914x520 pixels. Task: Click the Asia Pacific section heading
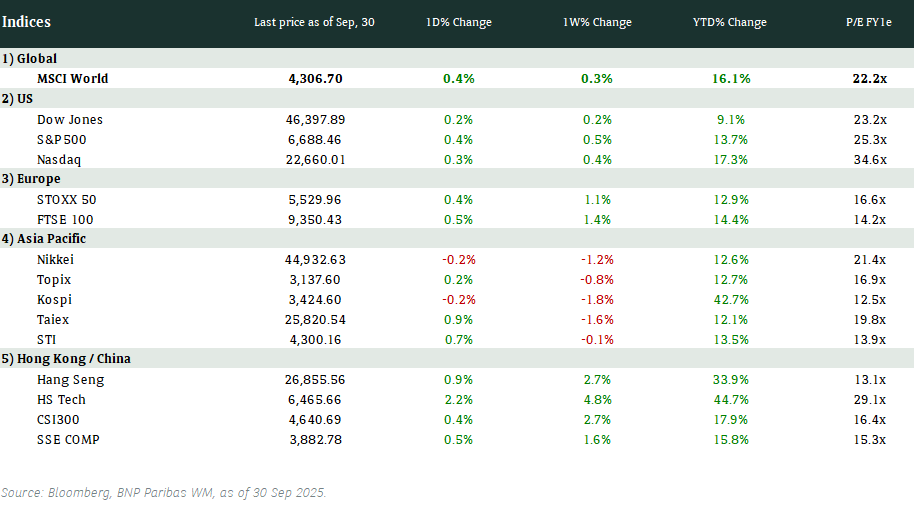click(x=44, y=239)
